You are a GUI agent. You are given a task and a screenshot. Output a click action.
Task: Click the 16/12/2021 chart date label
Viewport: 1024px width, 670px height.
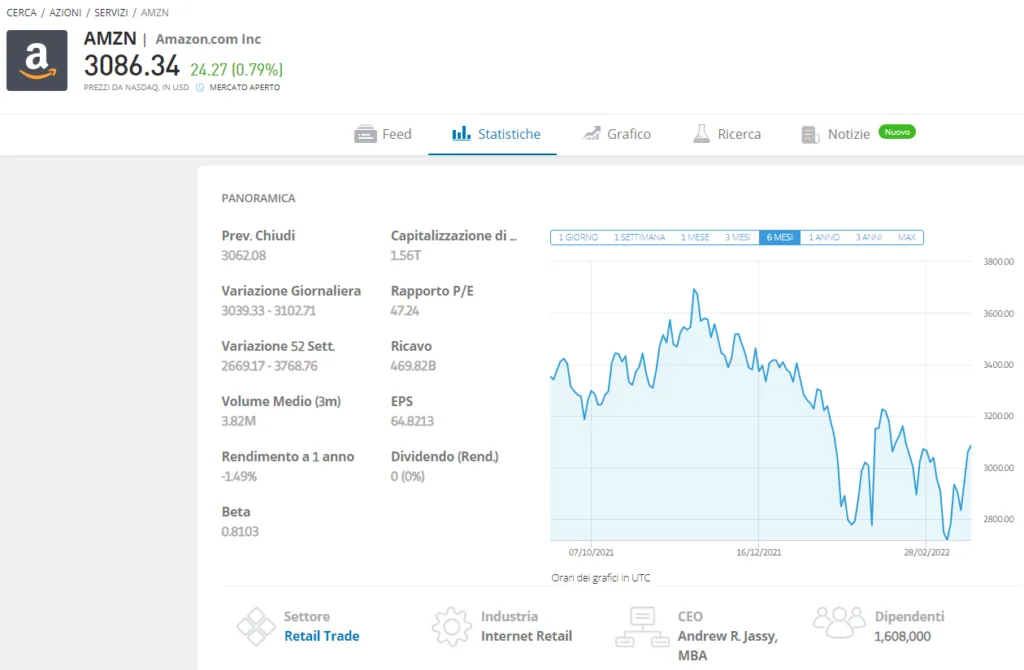click(x=759, y=552)
